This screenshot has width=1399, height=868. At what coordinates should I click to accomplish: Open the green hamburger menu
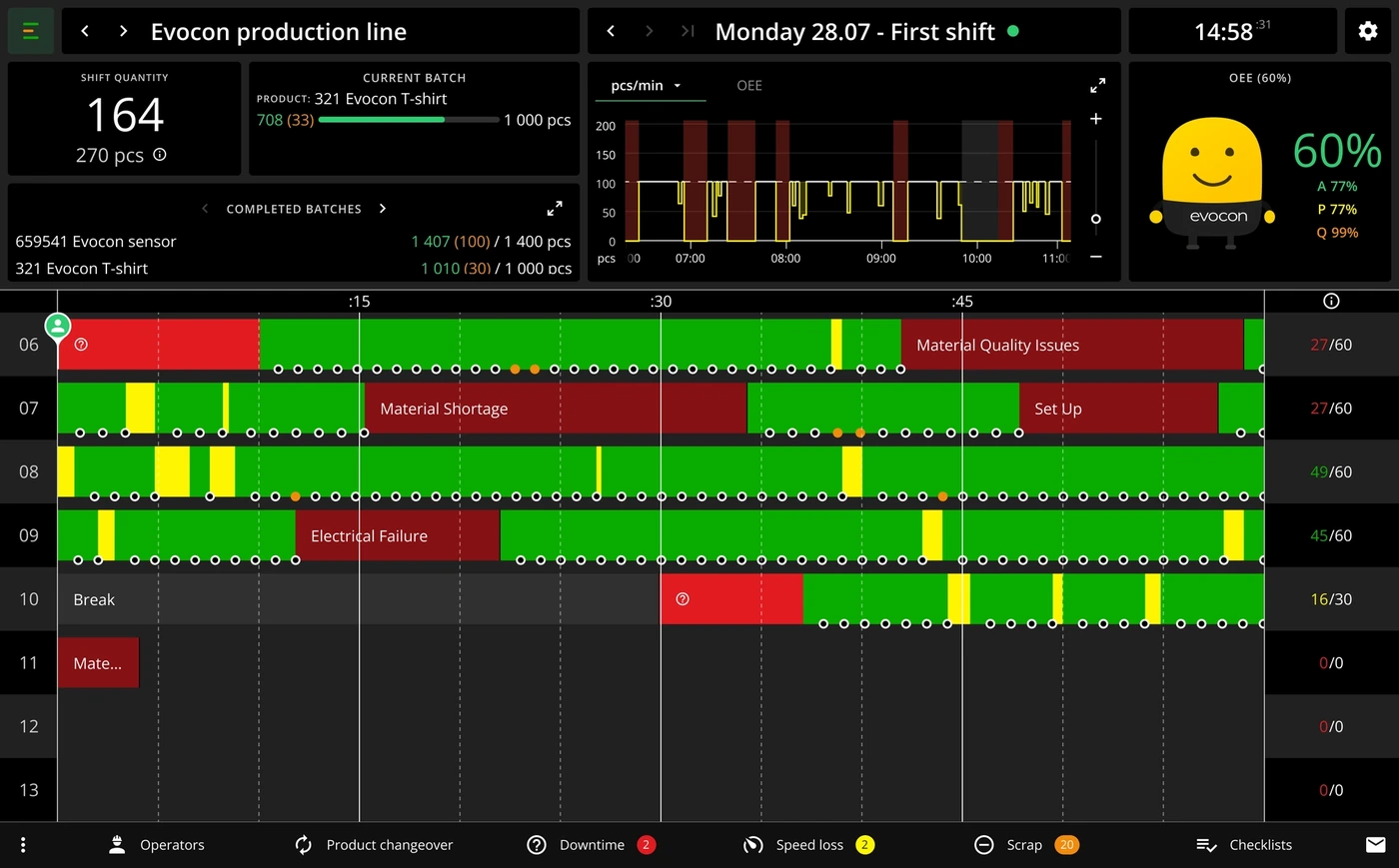tap(31, 31)
